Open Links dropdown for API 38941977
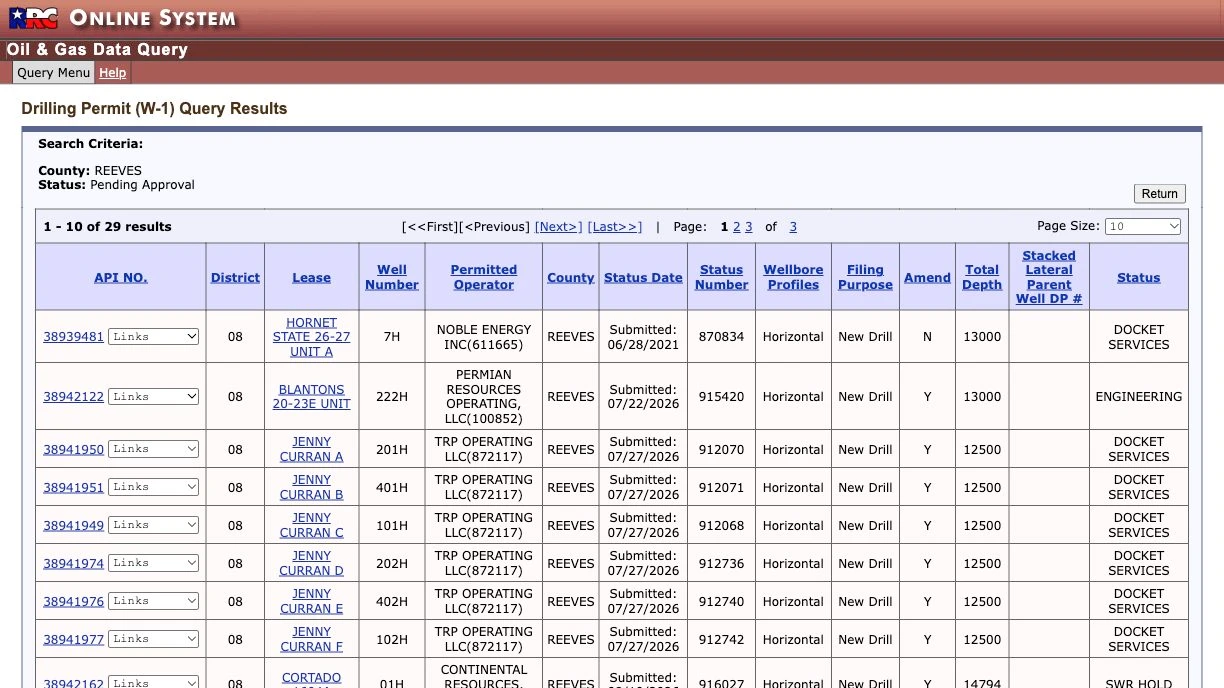 pyautogui.click(x=154, y=639)
